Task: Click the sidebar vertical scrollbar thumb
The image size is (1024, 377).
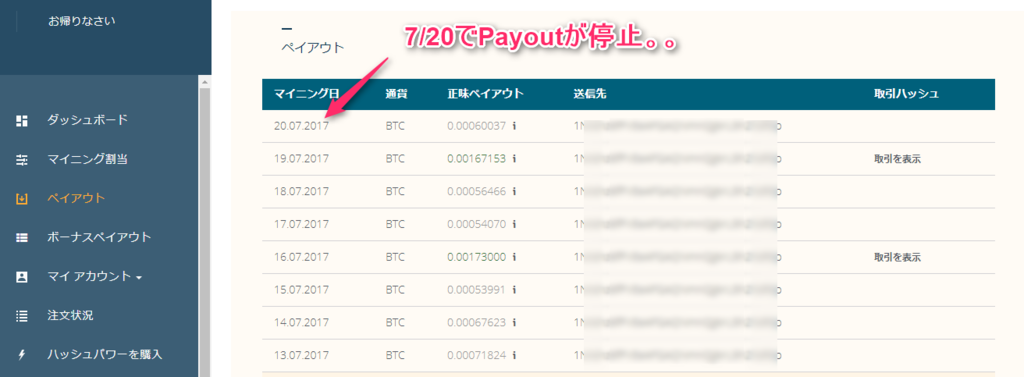Action: 205,232
